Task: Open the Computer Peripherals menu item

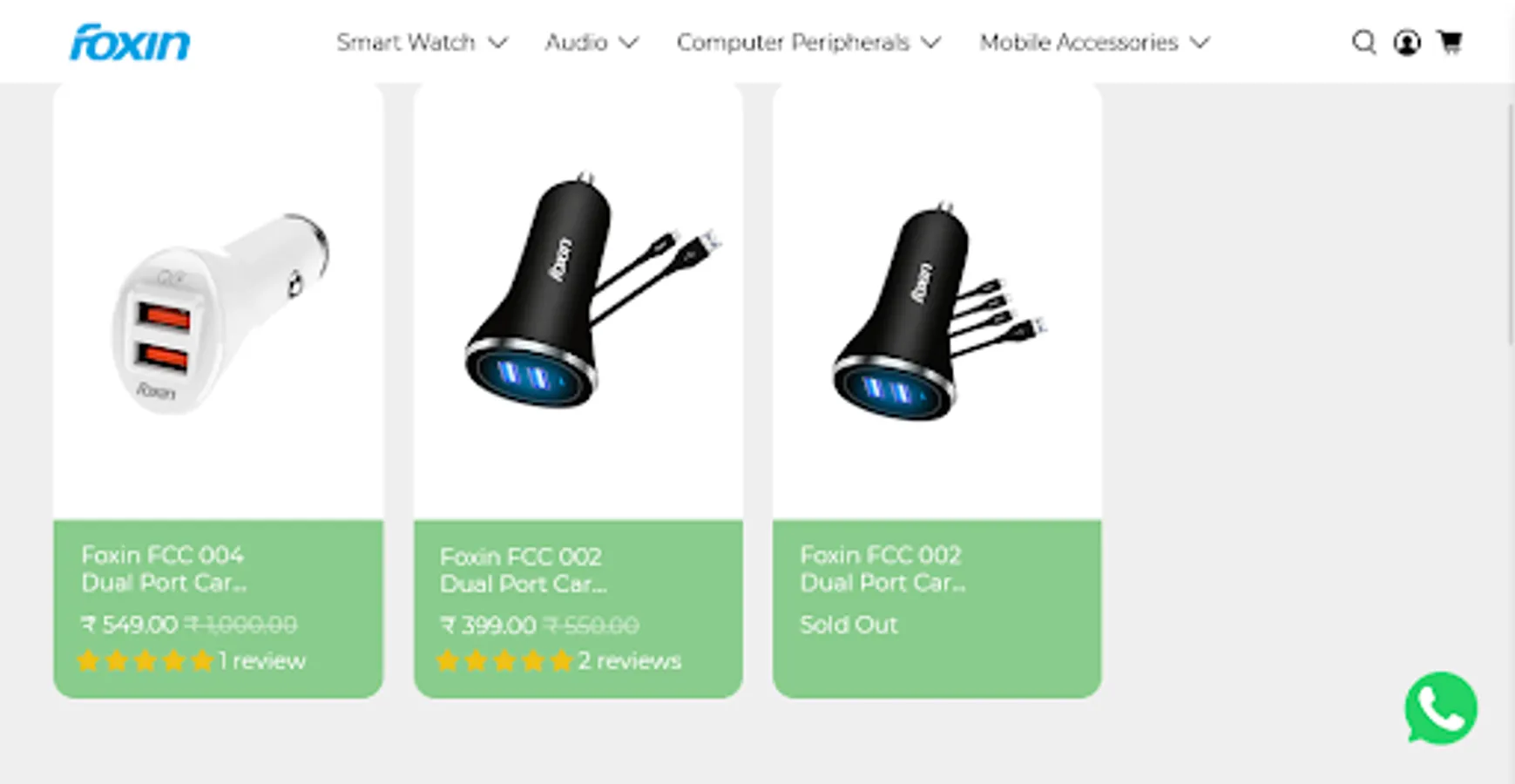Action: tap(793, 42)
